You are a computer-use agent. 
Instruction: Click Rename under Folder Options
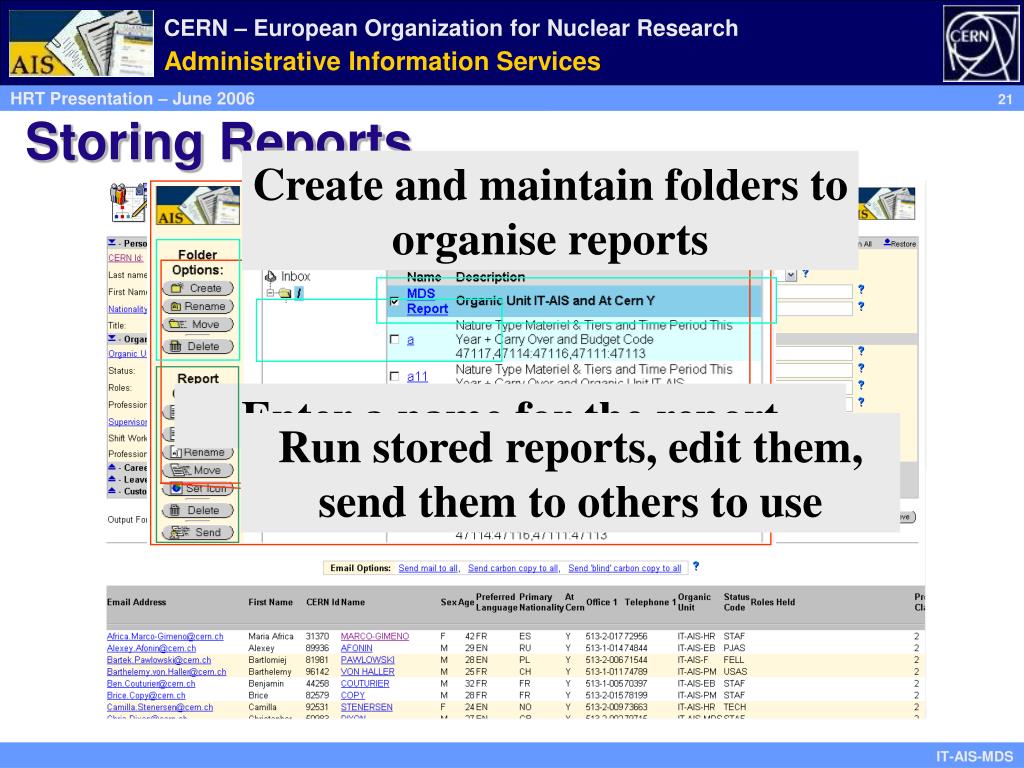point(198,306)
